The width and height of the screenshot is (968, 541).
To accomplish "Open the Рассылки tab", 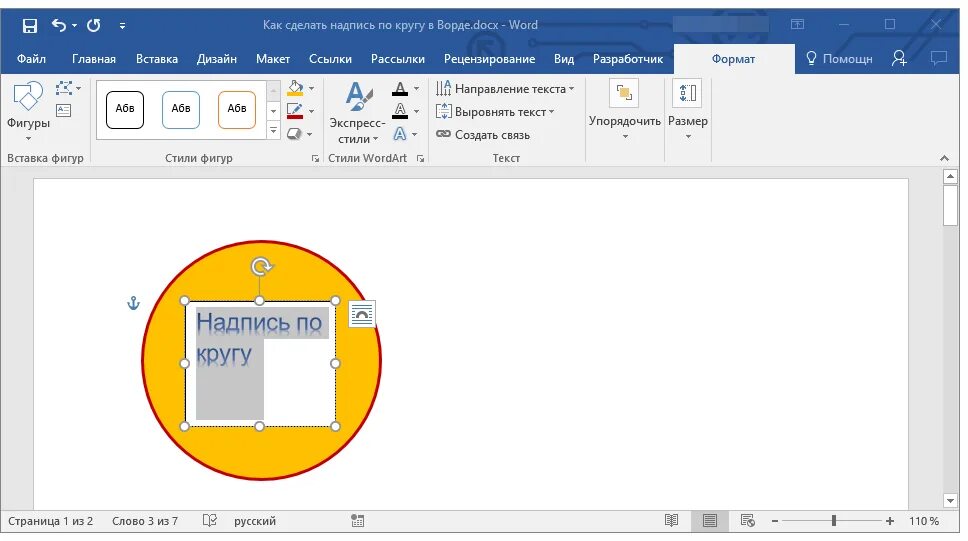I will 398,59.
